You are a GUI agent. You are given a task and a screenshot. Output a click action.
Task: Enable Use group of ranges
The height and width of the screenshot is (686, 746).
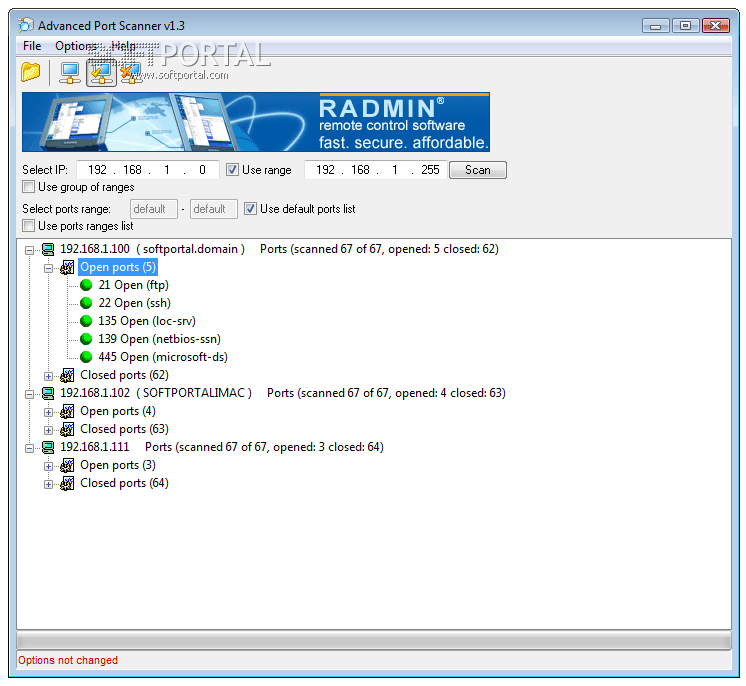29,187
